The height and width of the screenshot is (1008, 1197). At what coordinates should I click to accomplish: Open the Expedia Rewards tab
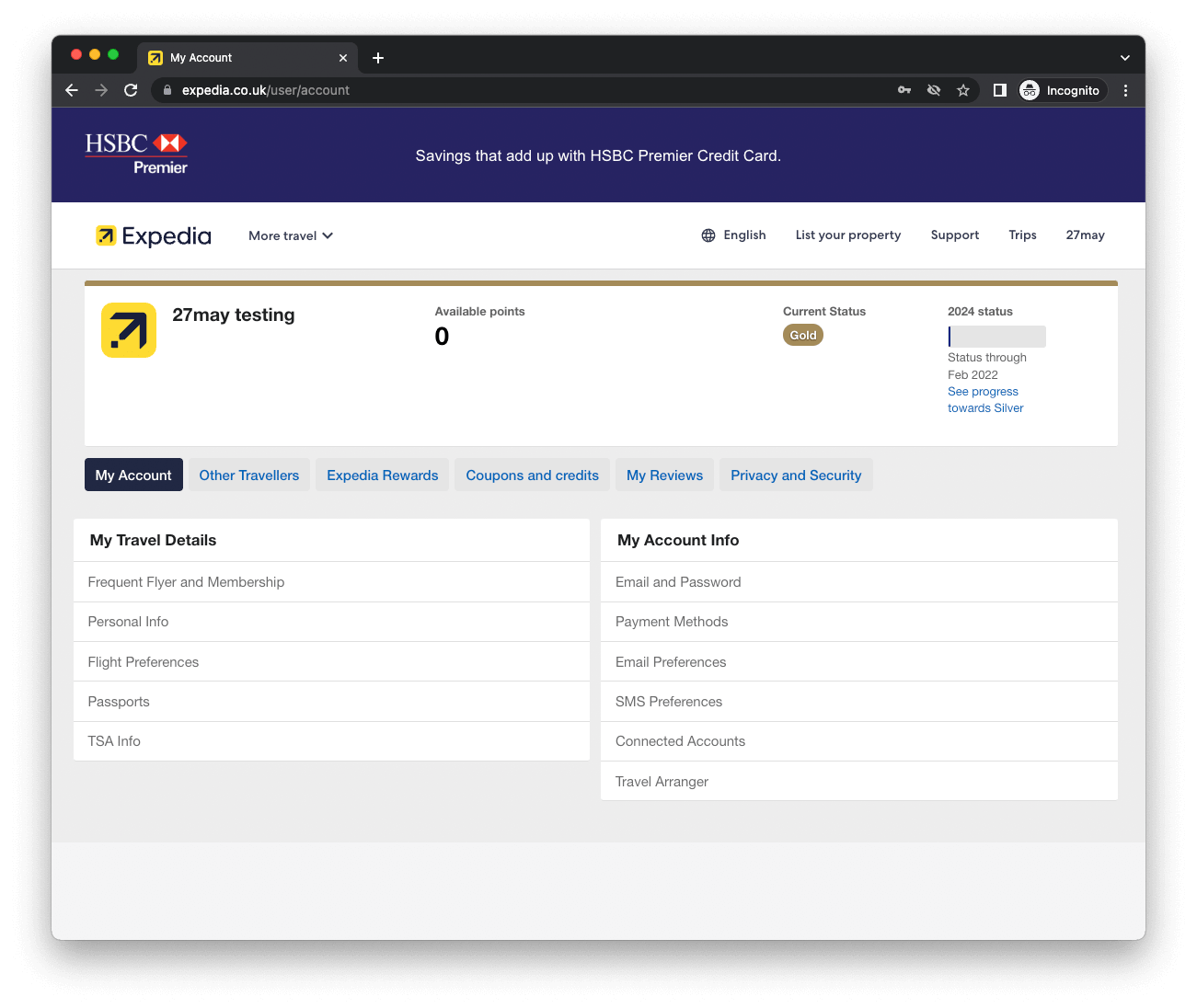(x=383, y=475)
